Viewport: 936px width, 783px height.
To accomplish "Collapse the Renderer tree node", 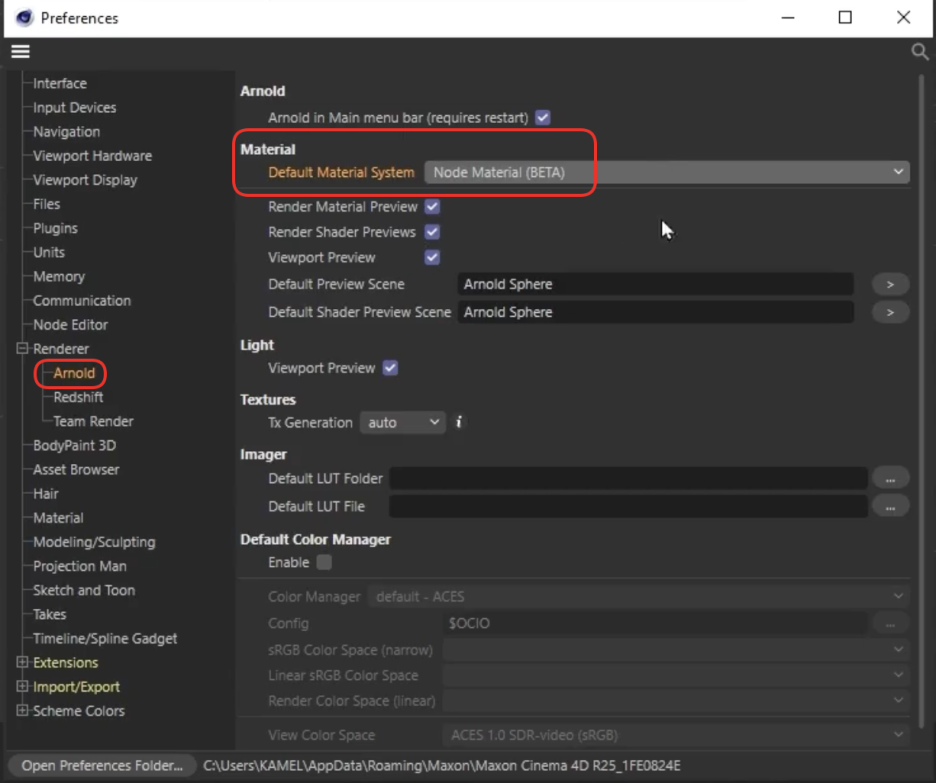I will coord(22,349).
